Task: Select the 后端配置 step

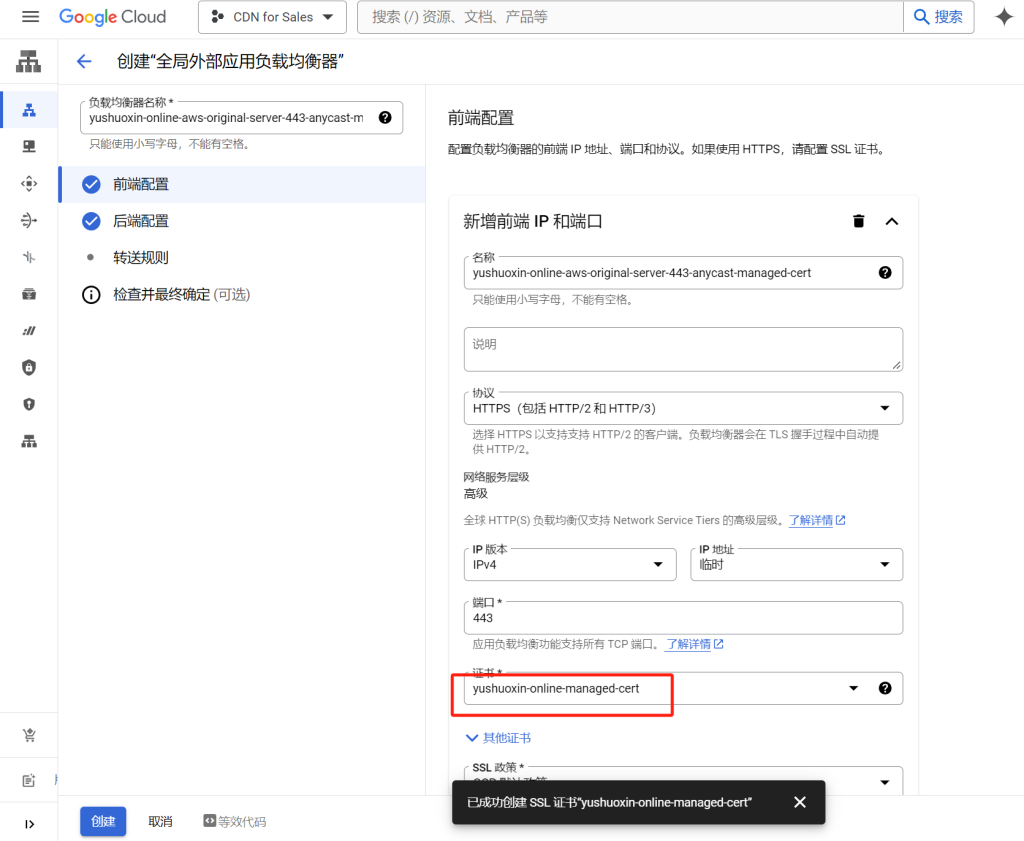Action: [141, 221]
